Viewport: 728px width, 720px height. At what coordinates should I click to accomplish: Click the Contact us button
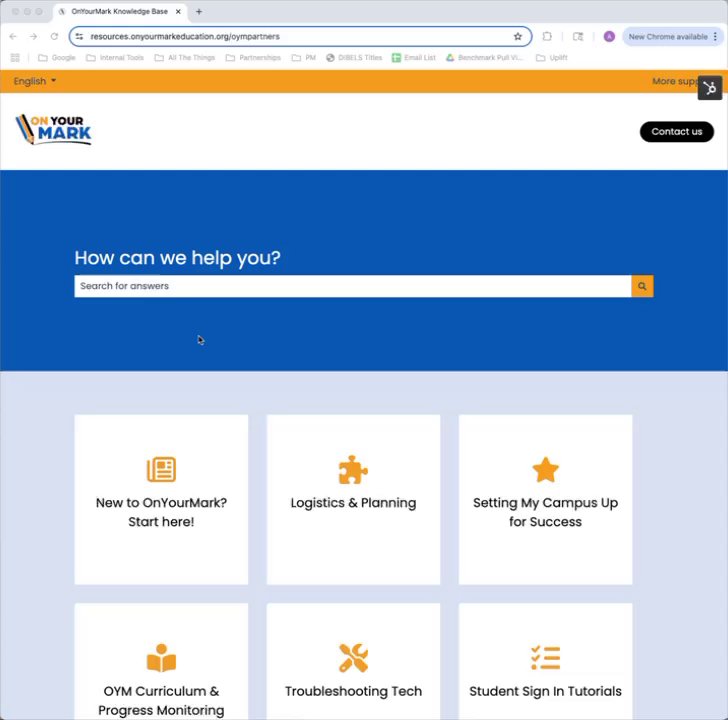pos(676,132)
